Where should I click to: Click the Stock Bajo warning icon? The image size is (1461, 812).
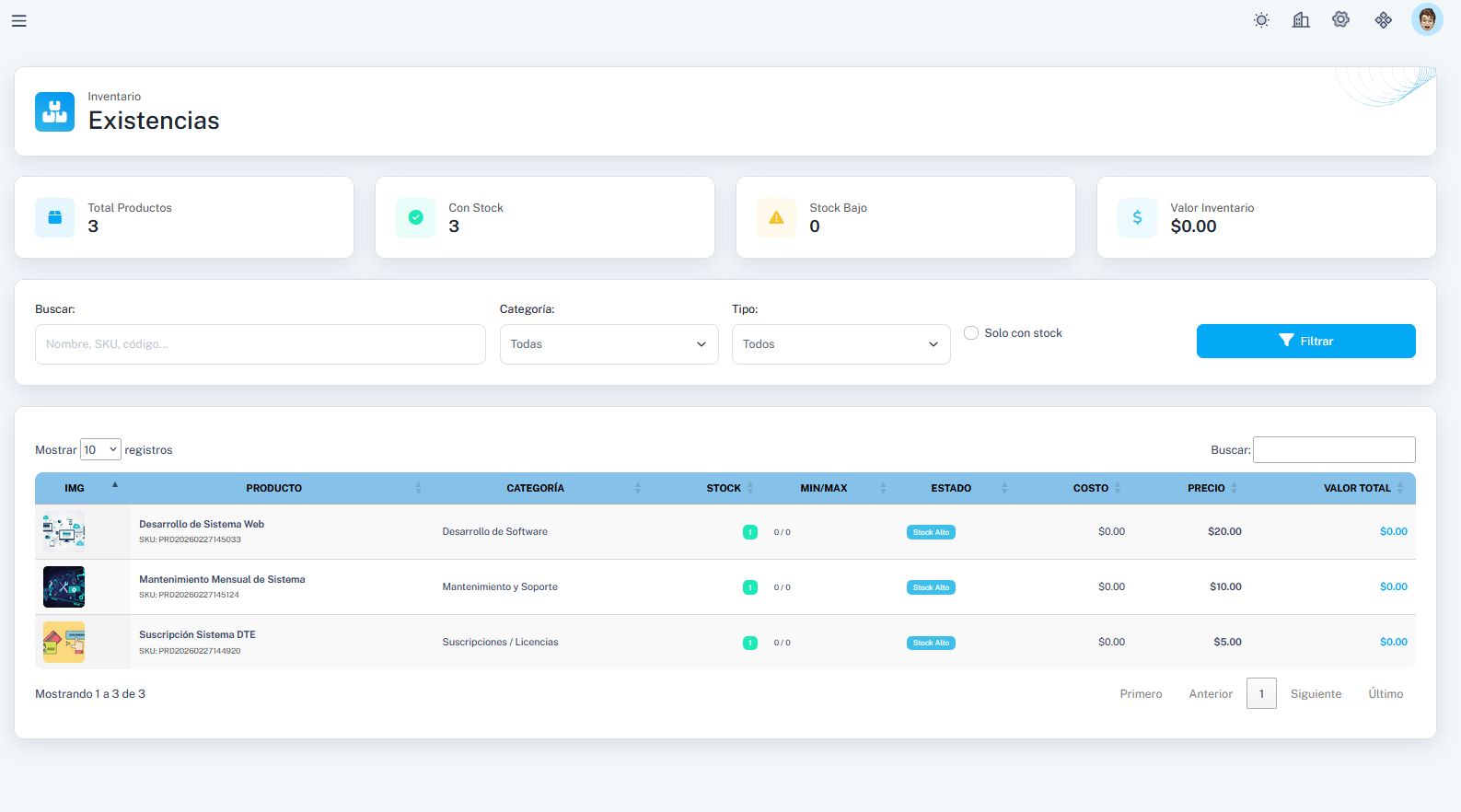pyautogui.click(x=776, y=218)
